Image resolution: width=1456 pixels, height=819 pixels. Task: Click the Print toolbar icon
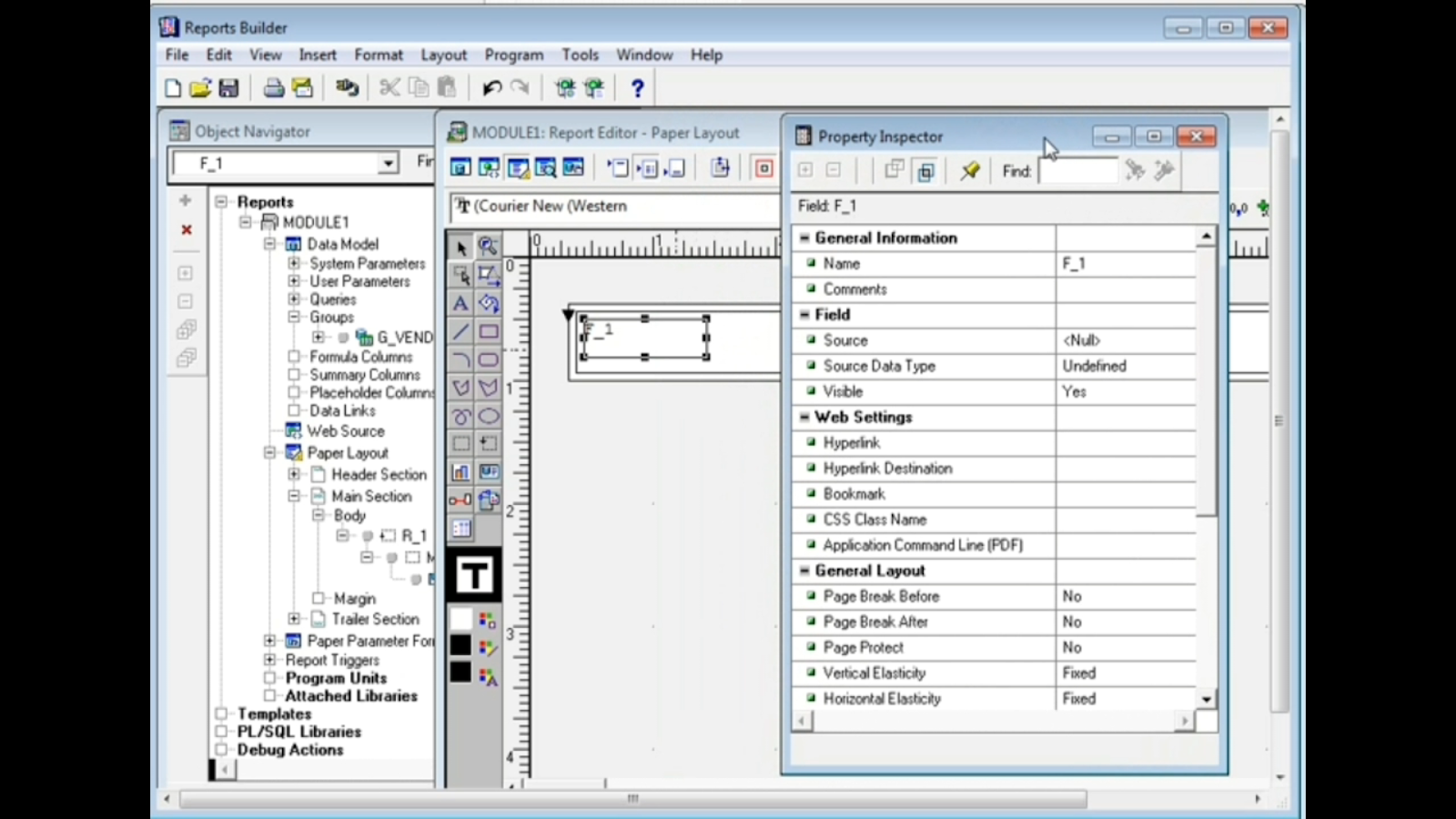[273, 87]
